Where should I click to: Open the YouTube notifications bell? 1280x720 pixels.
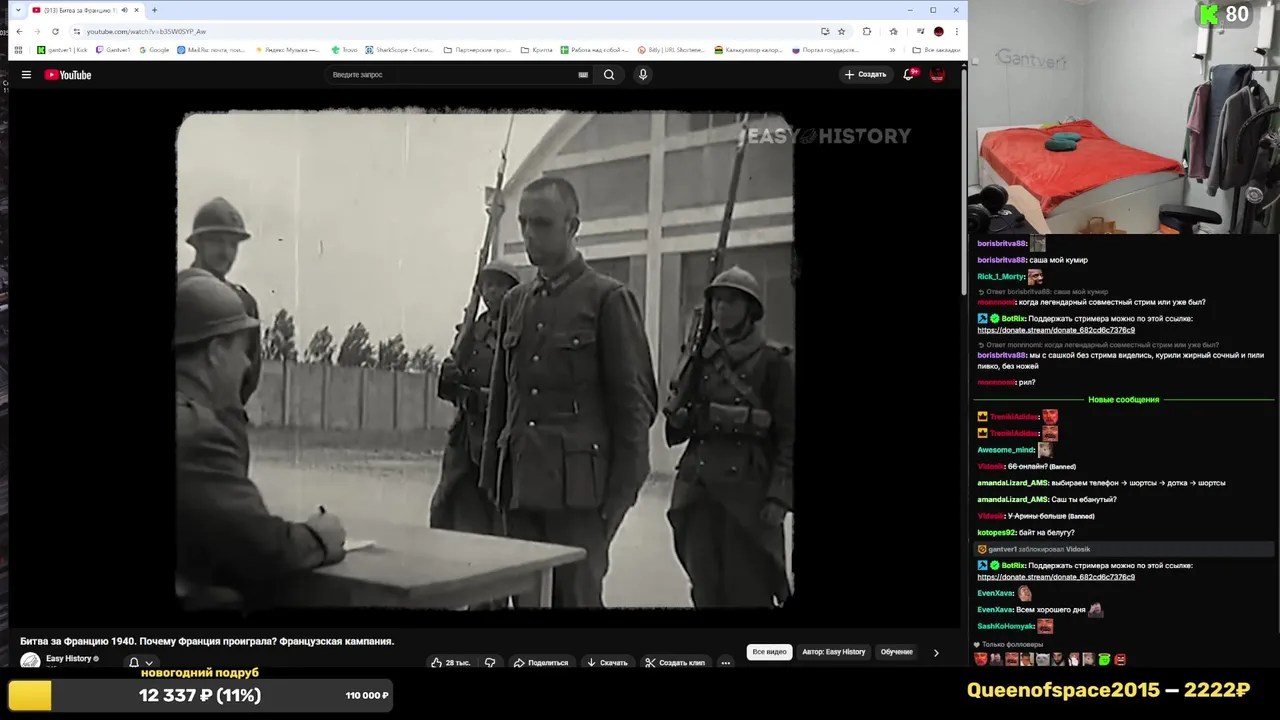tap(909, 75)
